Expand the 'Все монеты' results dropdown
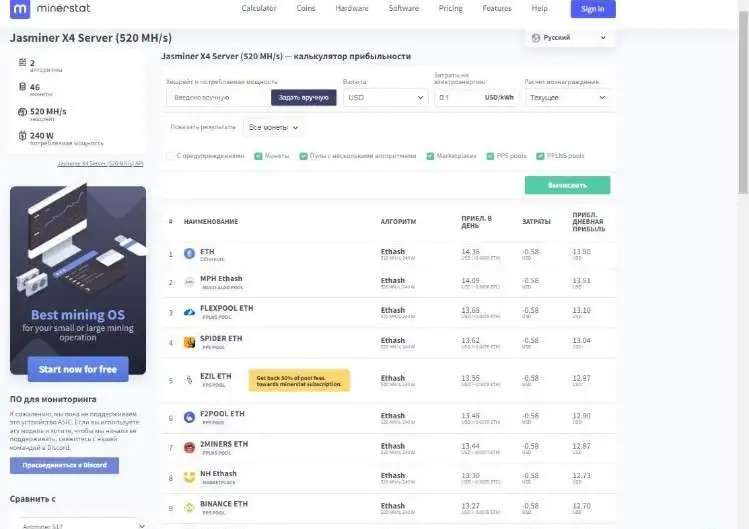The image size is (749, 529). coord(273,128)
